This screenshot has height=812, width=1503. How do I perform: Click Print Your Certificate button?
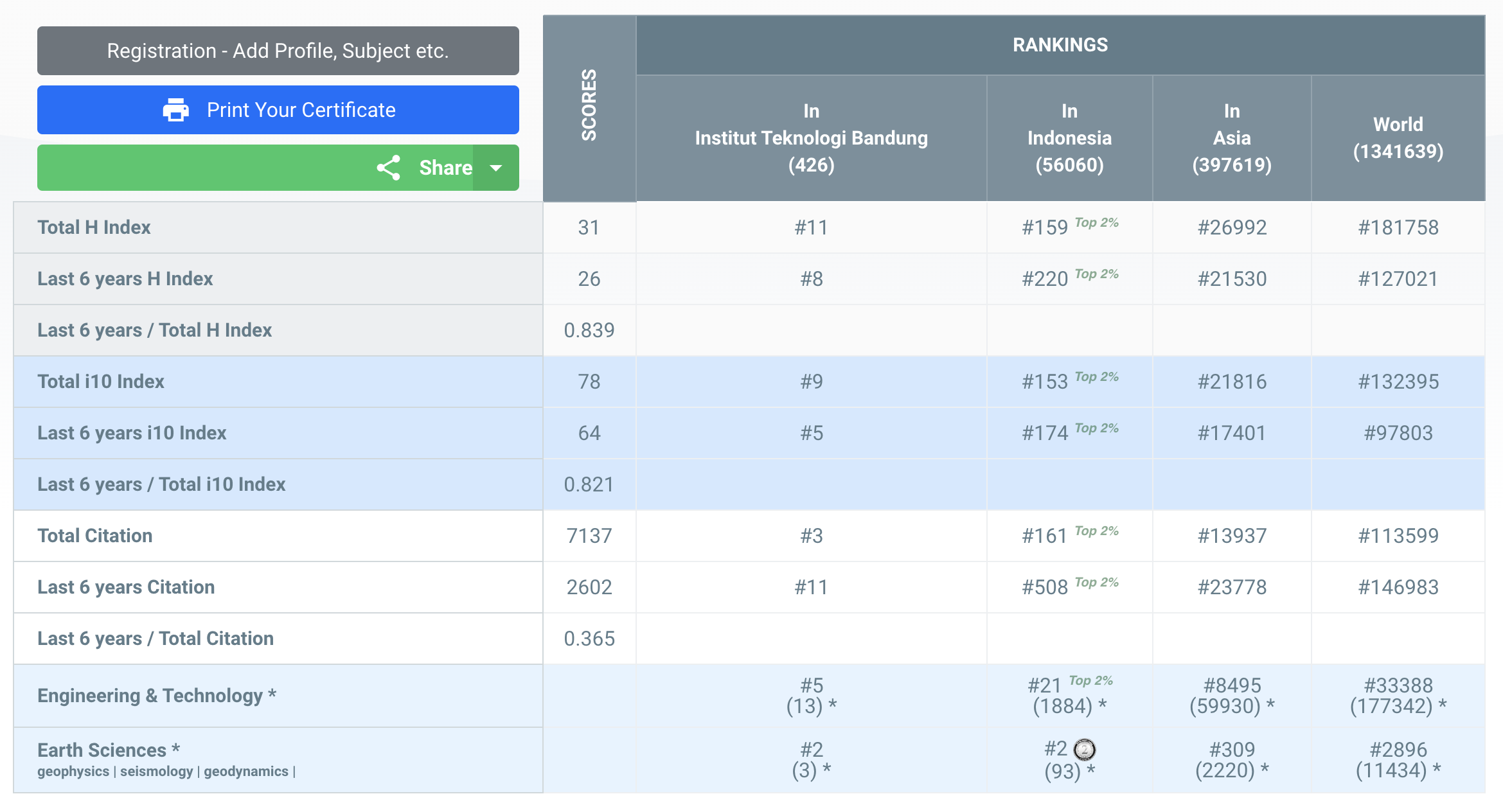tap(300, 110)
